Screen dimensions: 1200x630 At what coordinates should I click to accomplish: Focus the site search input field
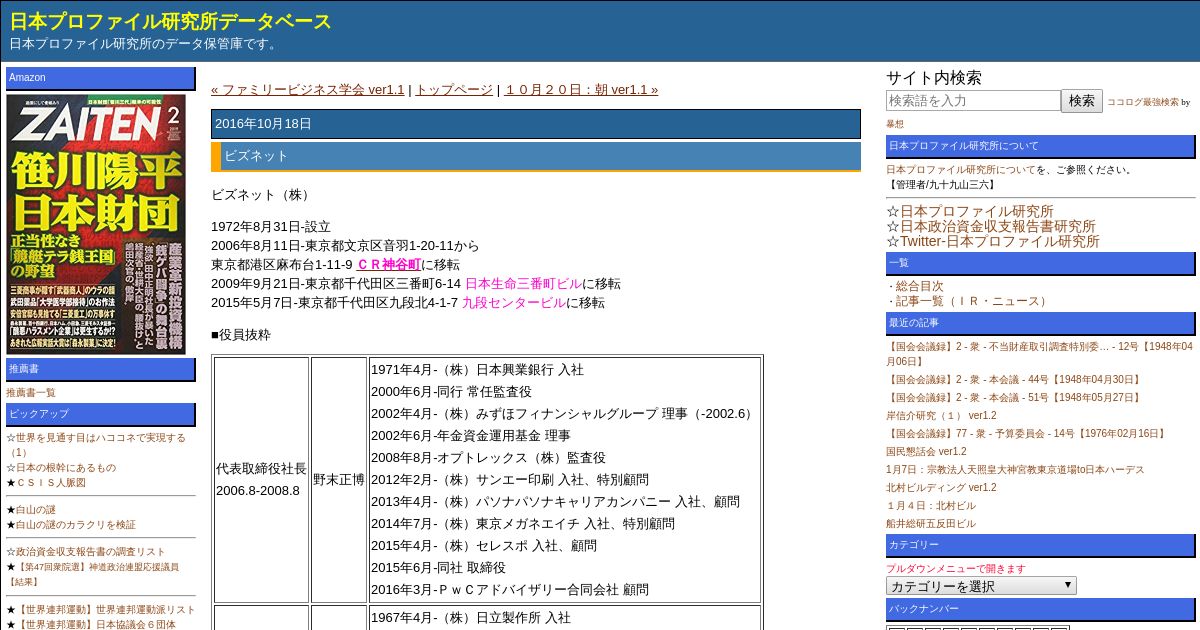[x=973, y=101]
